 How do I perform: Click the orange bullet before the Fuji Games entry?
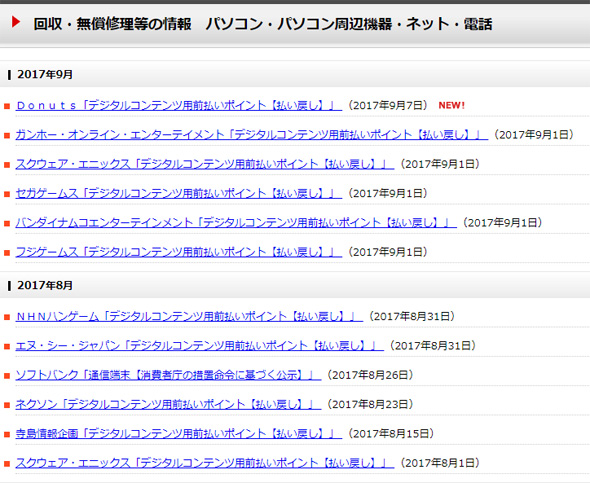pyautogui.click(x=7, y=253)
